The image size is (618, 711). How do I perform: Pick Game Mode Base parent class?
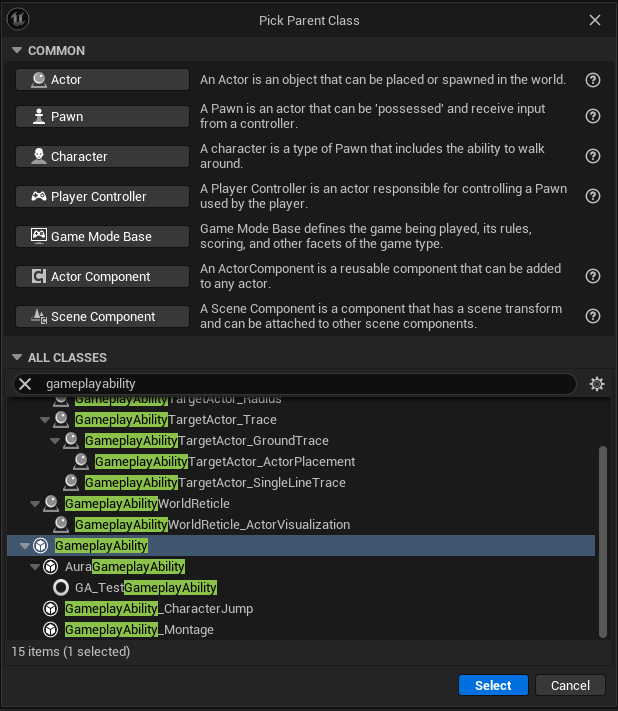coord(103,236)
